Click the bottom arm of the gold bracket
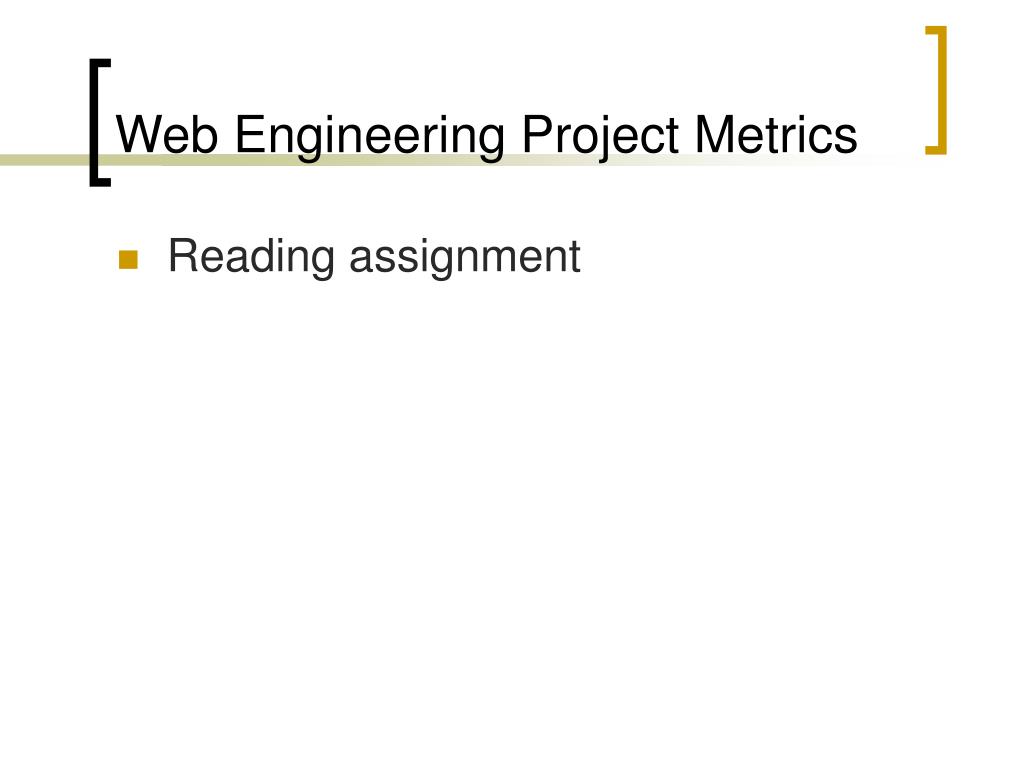 click(936, 151)
